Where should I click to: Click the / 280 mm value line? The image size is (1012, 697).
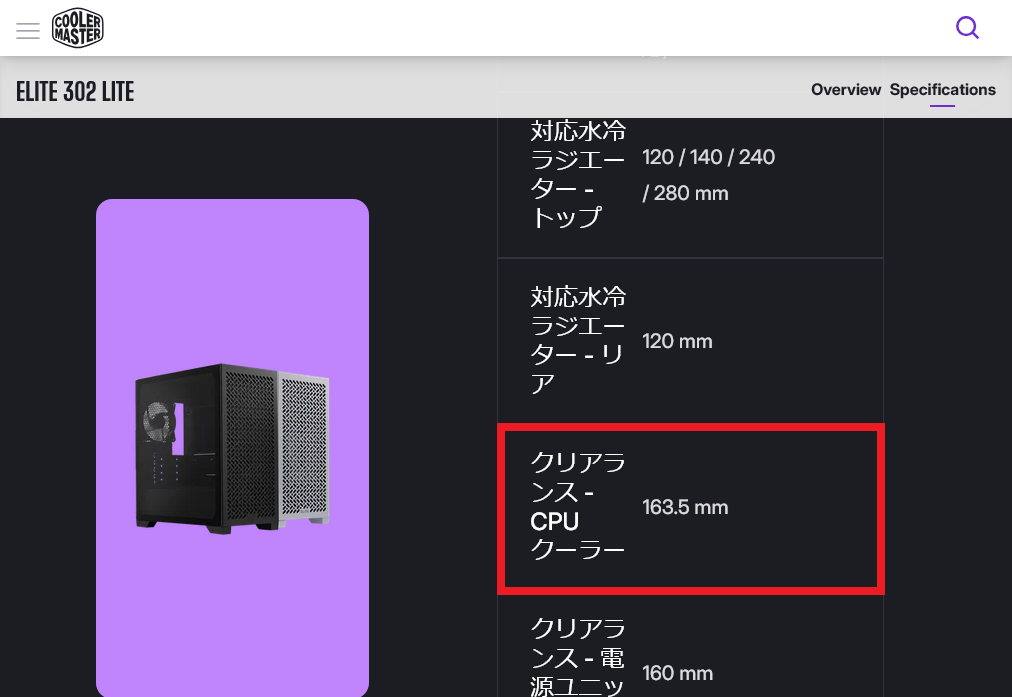[x=685, y=193]
